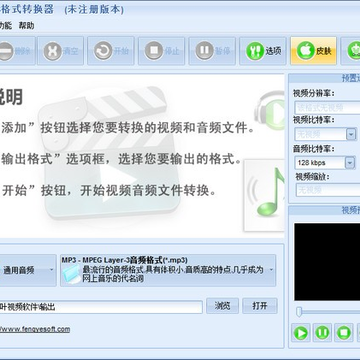This screenshot has width=360, height=360.
Task: Click the 浏览 (browse) button
Action: click(x=222, y=306)
